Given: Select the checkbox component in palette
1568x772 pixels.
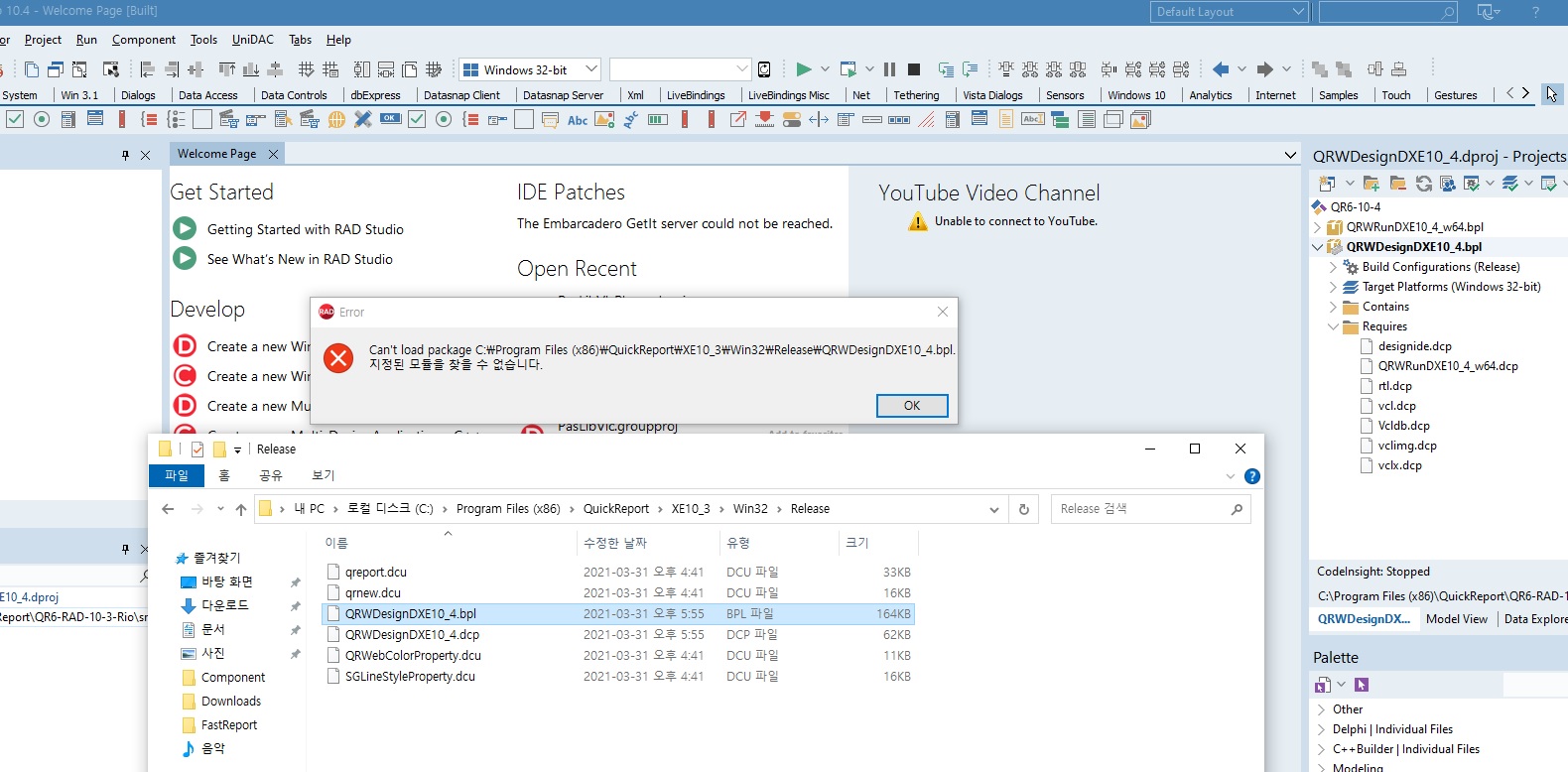Looking at the screenshot, I should (15, 119).
